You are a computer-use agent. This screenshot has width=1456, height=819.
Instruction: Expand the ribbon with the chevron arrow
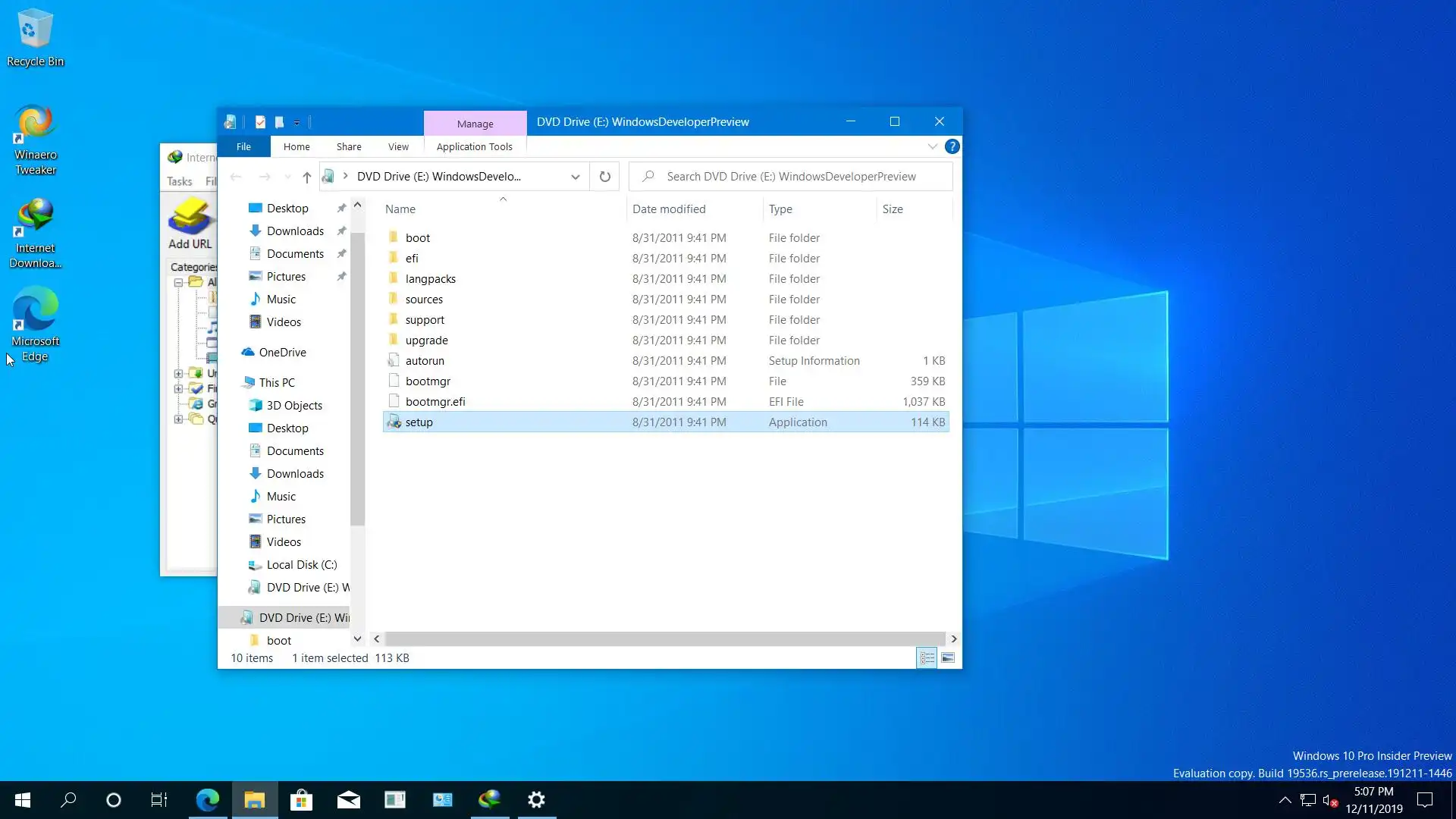(x=933, y=146)
